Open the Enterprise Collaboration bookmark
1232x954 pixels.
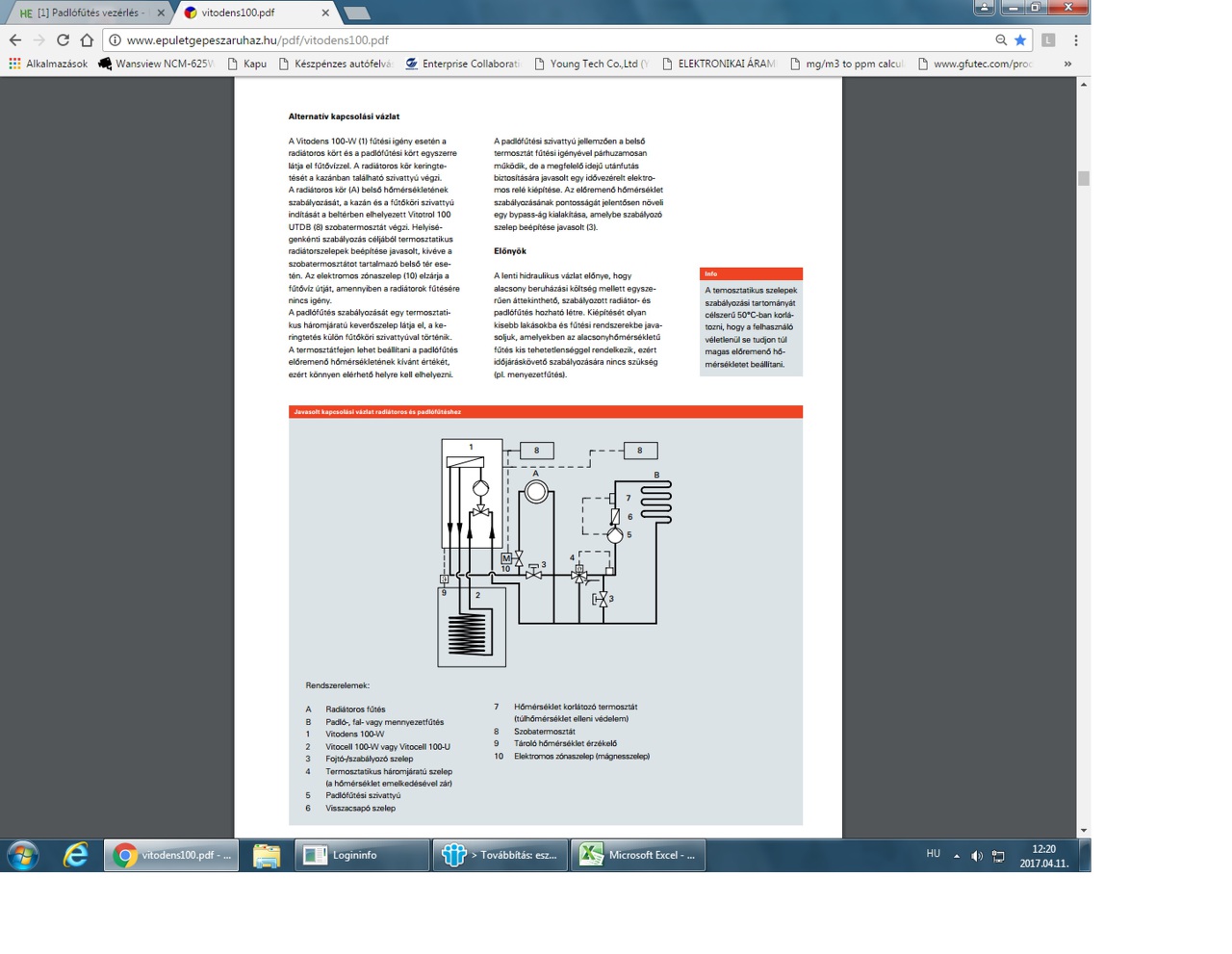point(463,64)
